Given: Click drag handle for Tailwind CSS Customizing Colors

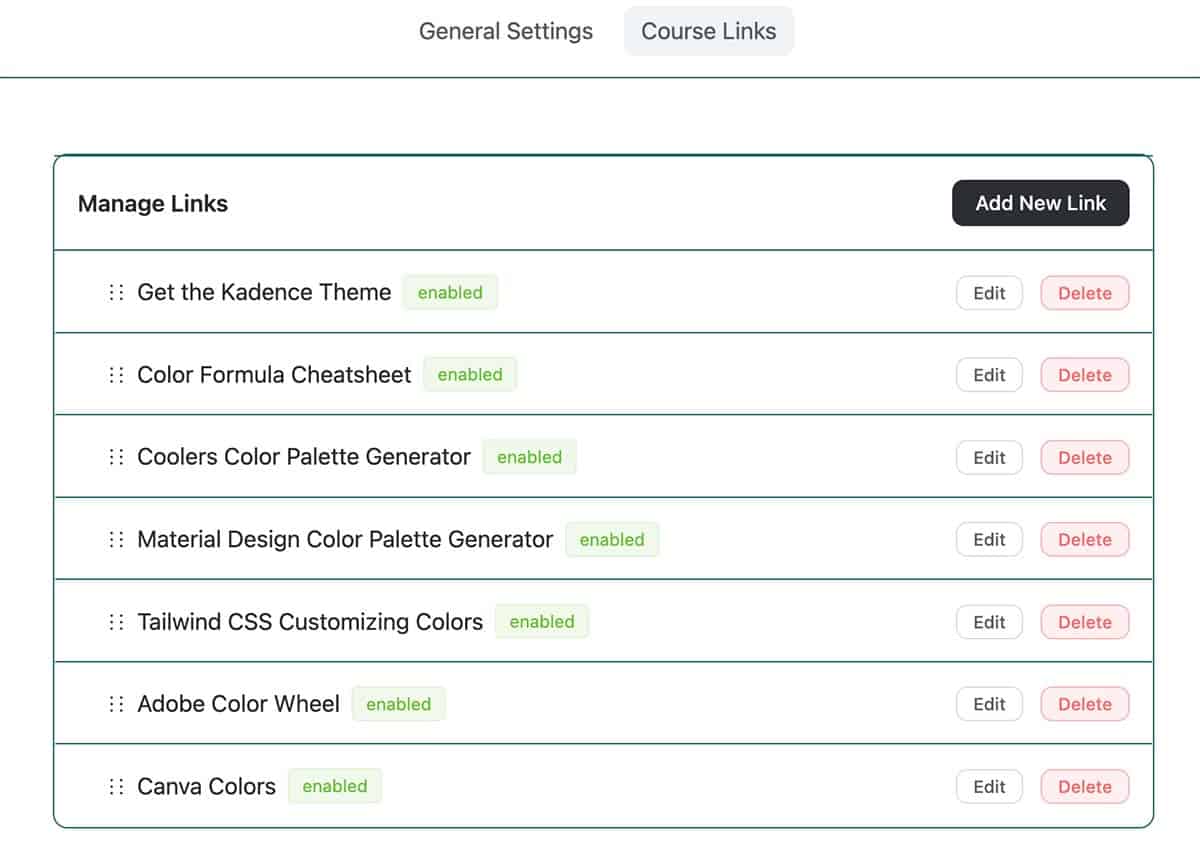Looking at the screenshot, I should click(116, 621).
